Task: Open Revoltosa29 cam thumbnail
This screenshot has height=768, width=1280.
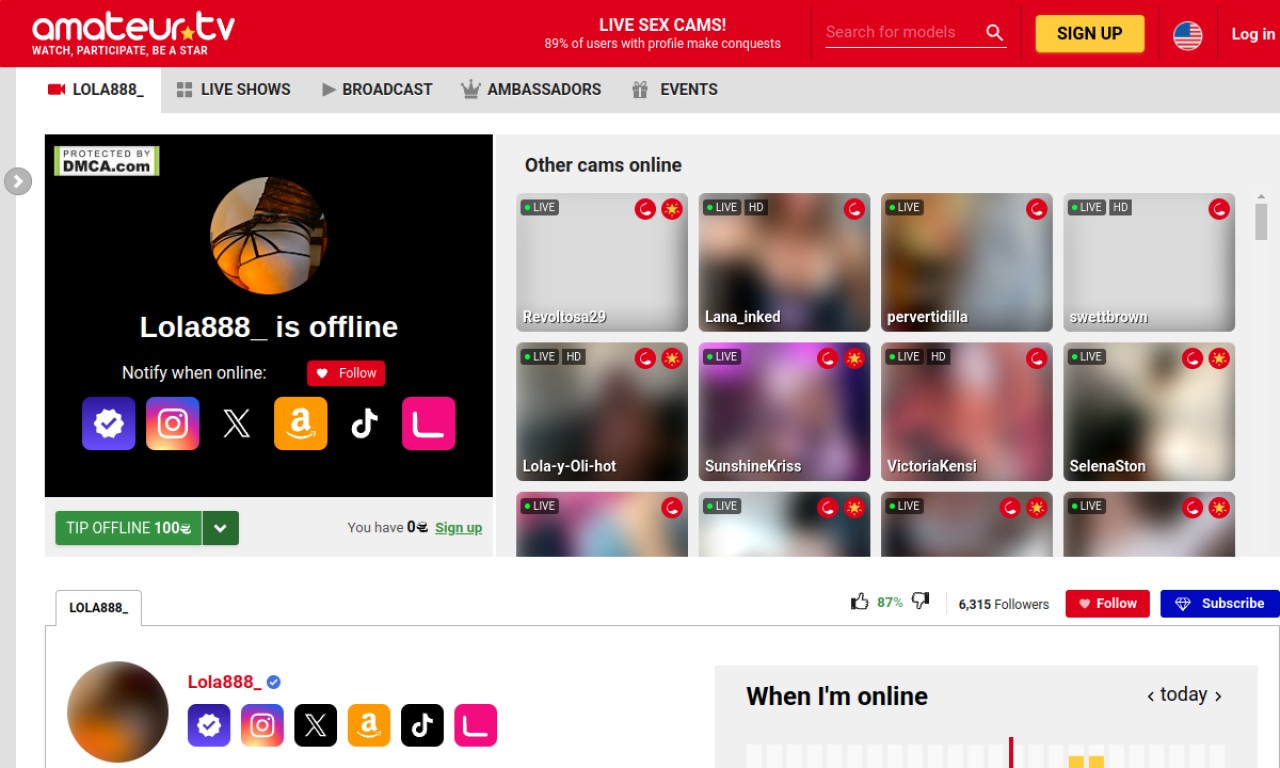Action: tap(602, 262)
